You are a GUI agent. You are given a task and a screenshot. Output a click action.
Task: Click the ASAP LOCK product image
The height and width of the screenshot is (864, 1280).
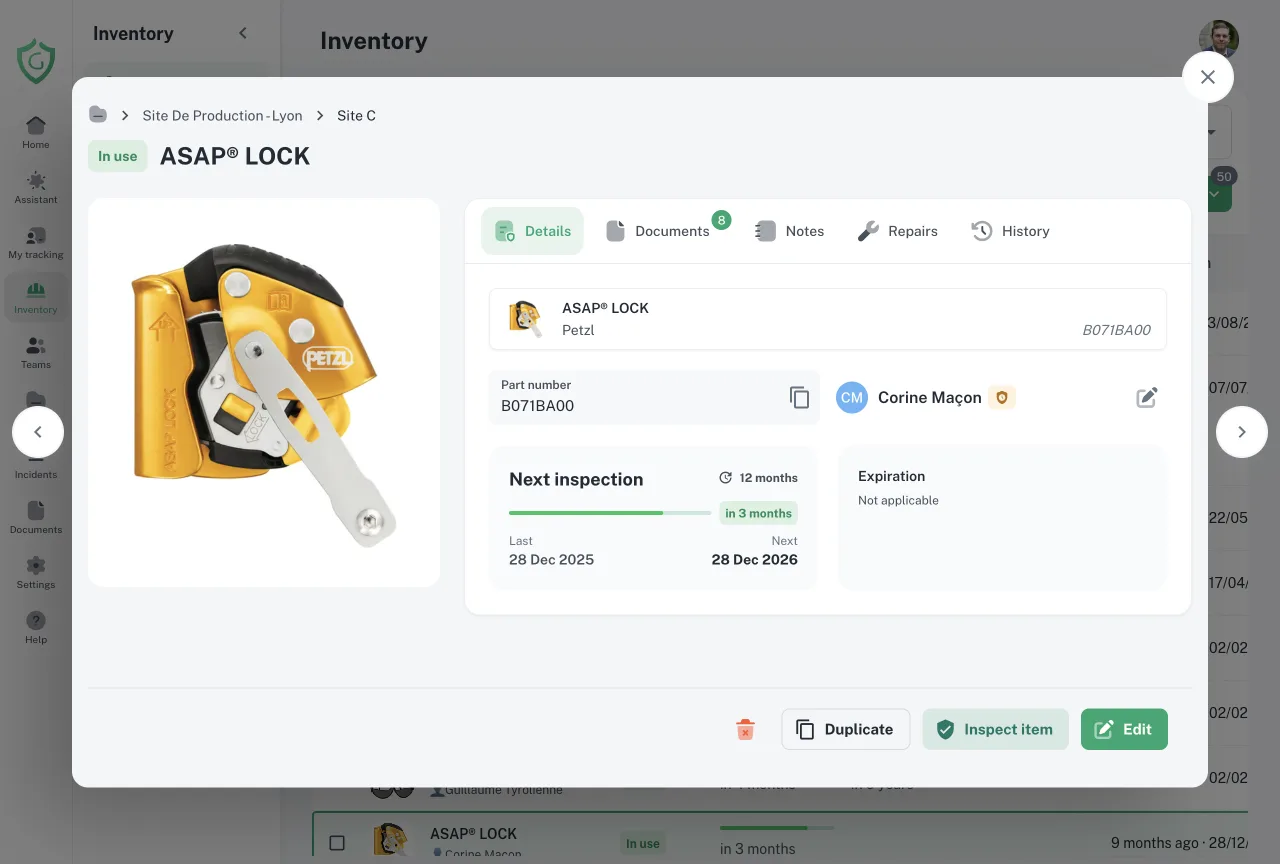pos(264,392)
